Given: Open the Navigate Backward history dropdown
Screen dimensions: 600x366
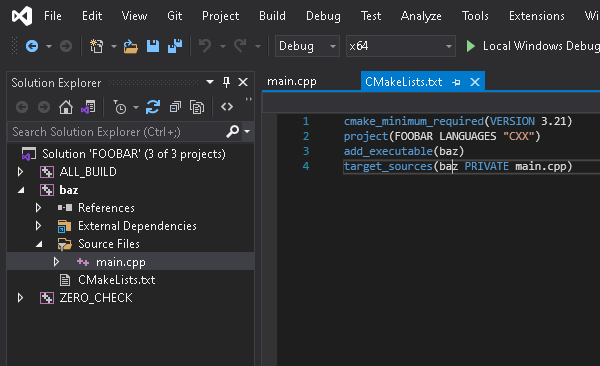Looking at the screenshot, I should click(49, 46).
